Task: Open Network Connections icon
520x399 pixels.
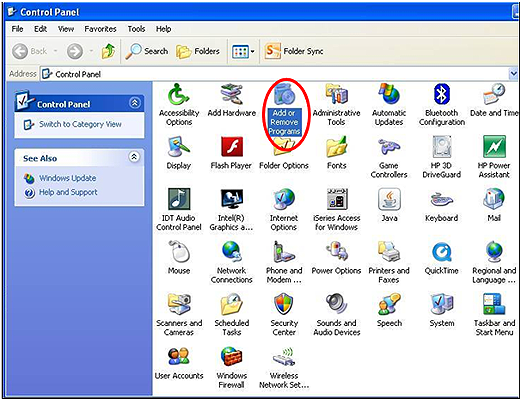Action: tap(231, 262)
